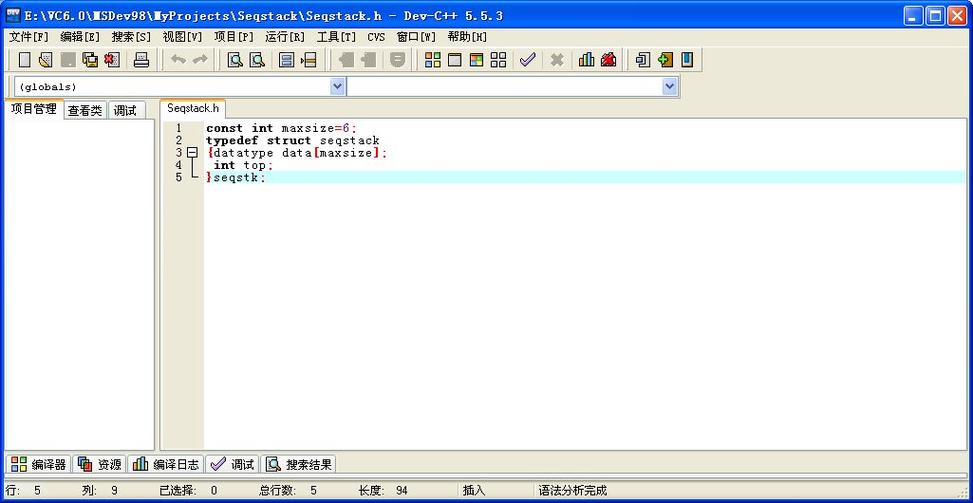This screenshot has height=503, width=973.
Task: Open the 文件[F] menu
Action: [x=29, y=37]
